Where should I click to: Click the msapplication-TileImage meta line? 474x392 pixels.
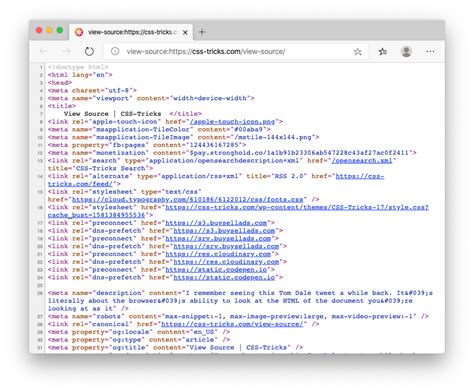[x=183, y=137]
